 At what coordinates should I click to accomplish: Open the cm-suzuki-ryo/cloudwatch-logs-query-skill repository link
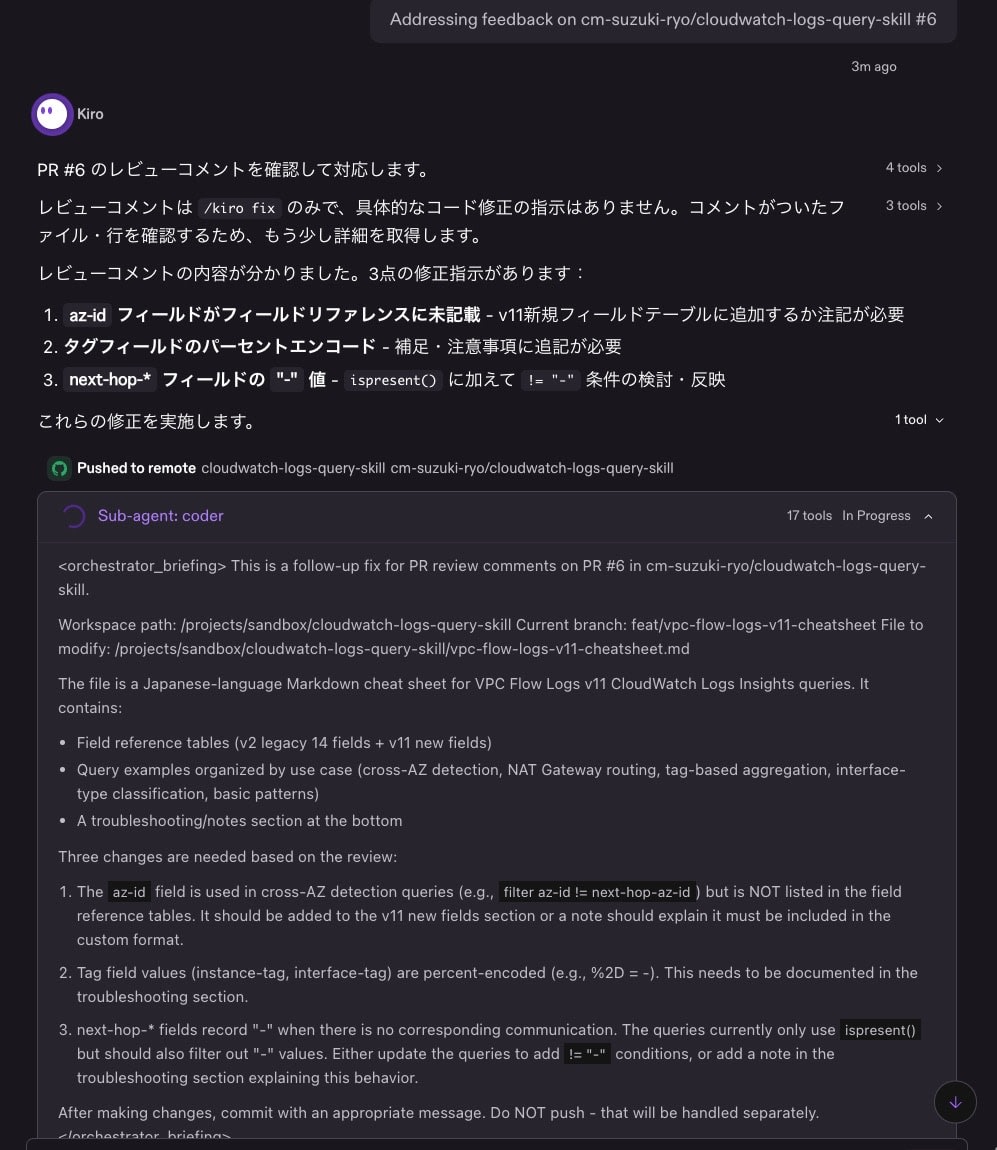(532, 468)
